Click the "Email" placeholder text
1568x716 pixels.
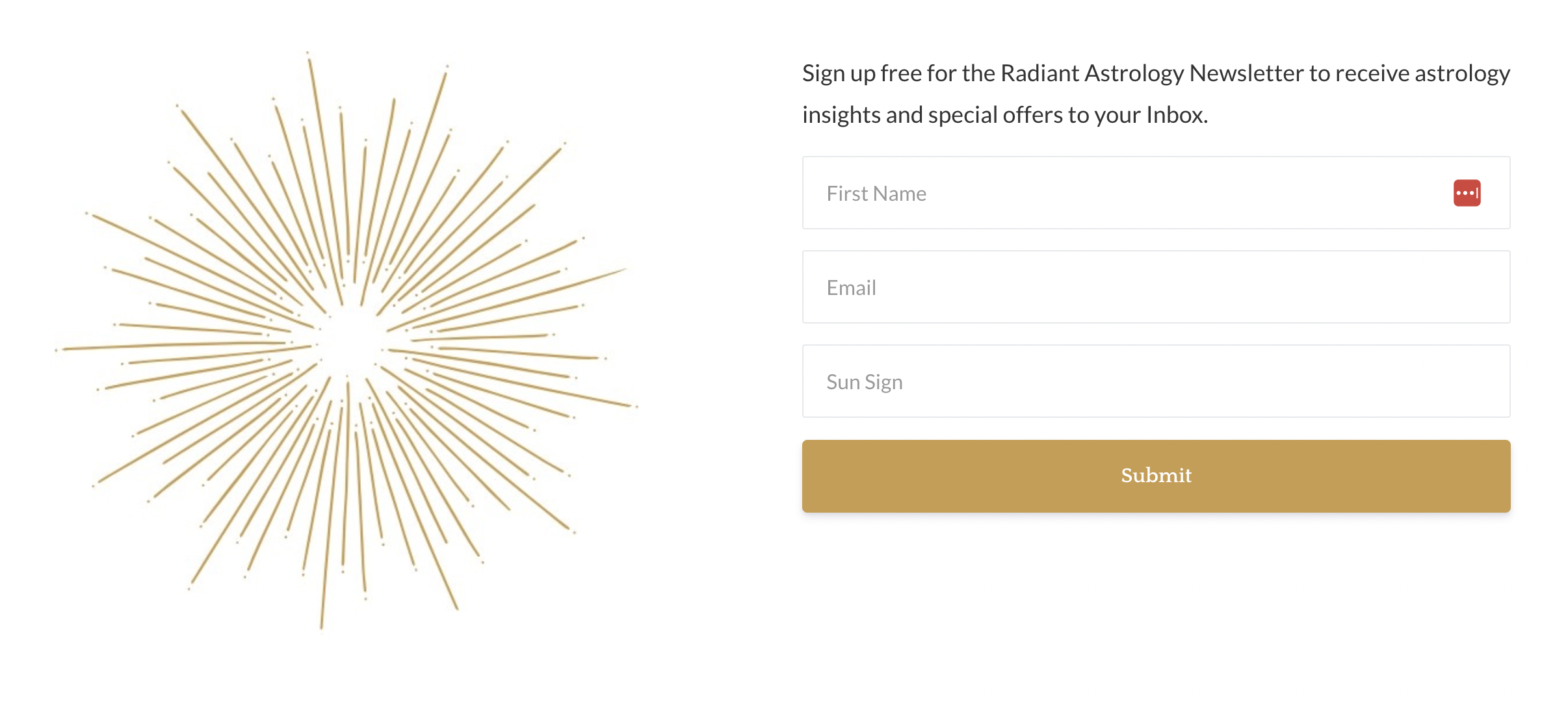point(851,288)
